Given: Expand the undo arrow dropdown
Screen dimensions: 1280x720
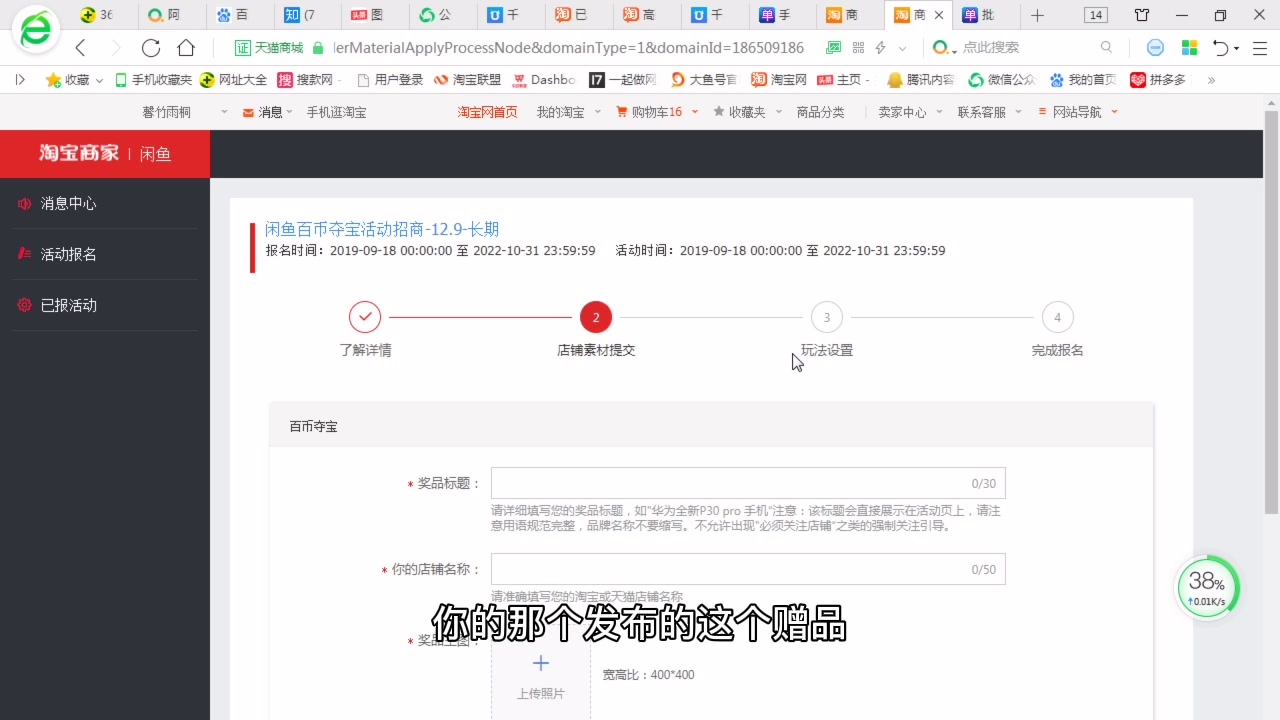Looking at the screenshot, I should tap(1237, 48).
